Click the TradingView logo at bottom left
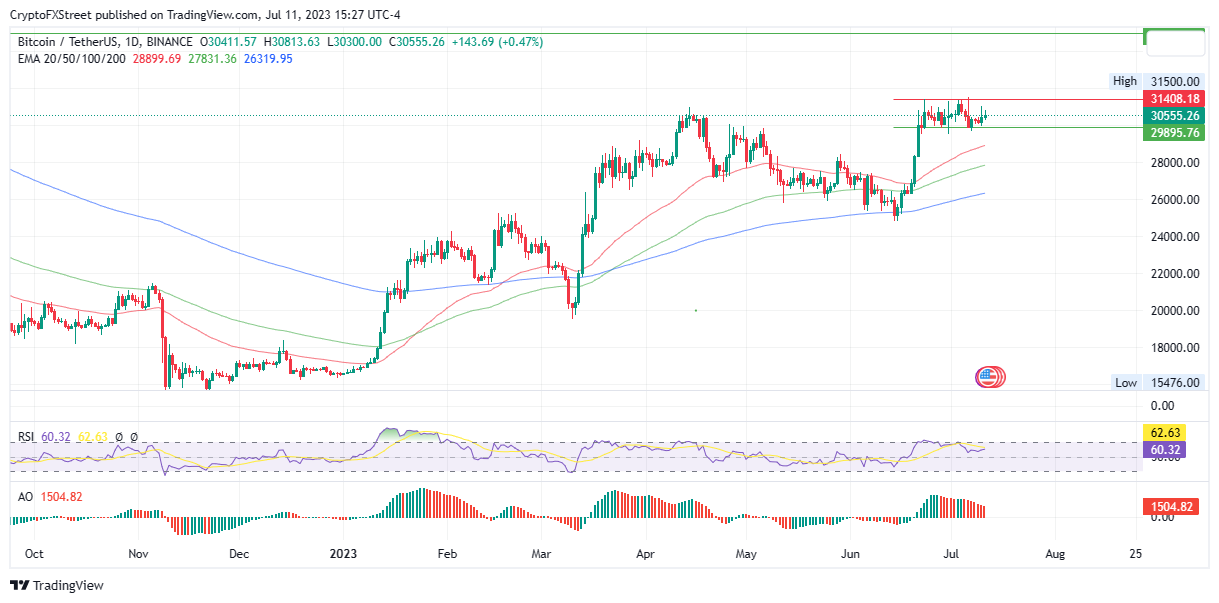Image resolution: width=1219 pixels, height=603 pixels. point(56,586)
